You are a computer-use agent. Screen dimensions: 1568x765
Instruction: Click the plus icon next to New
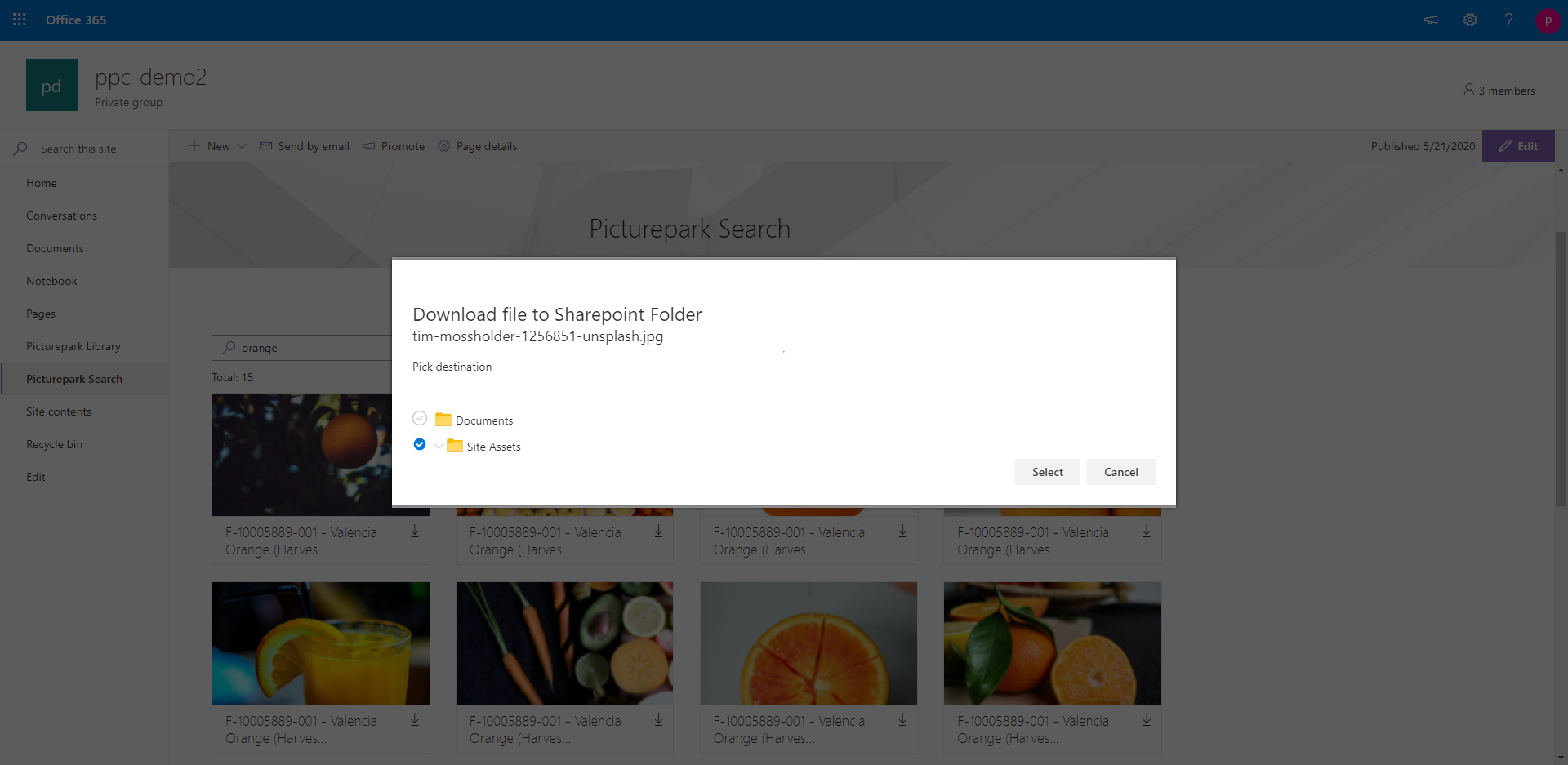194,146
